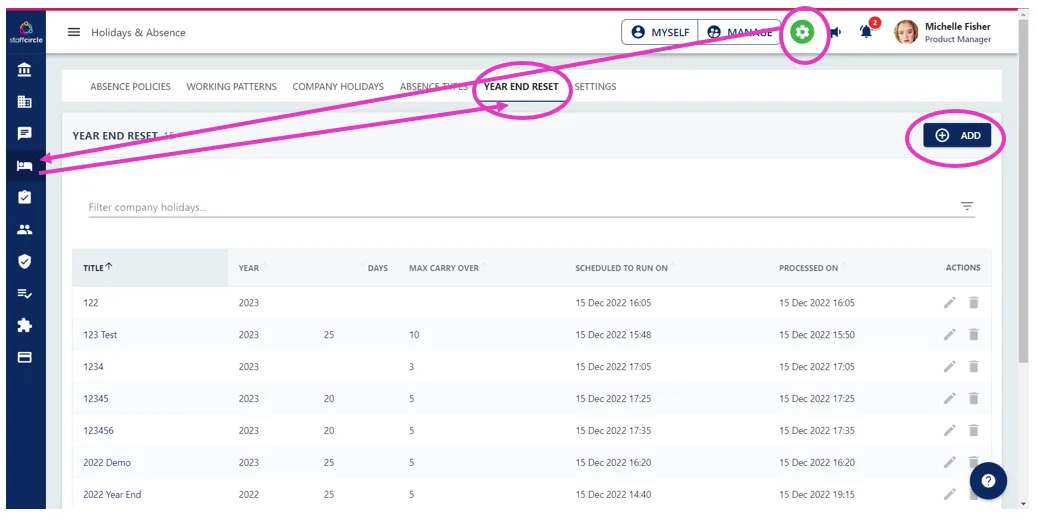This screenshot has width=1038, height=520.
Task: Open the chat message sidebar icon
Action: (x=24, y=134)
